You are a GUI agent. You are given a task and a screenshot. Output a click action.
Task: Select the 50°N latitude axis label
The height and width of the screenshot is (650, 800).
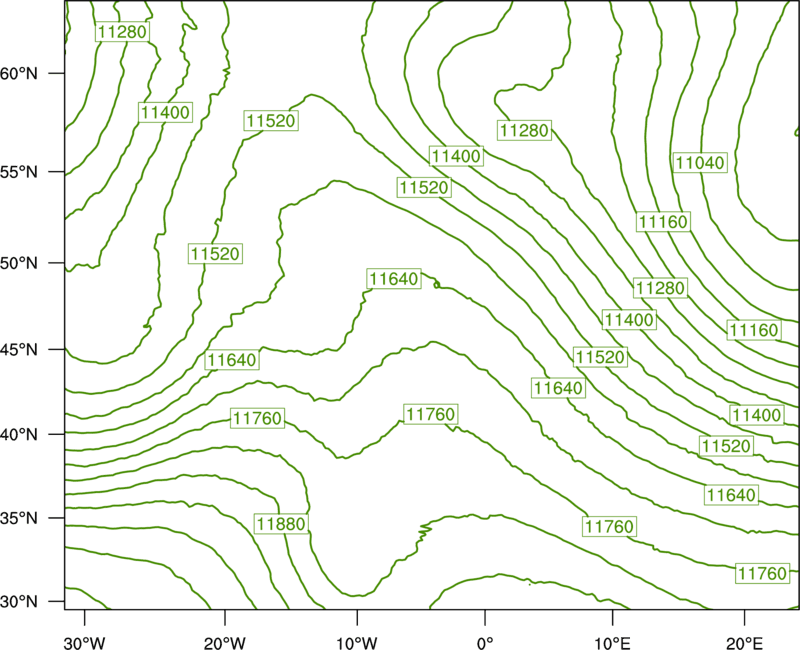(x=19, y=263)
